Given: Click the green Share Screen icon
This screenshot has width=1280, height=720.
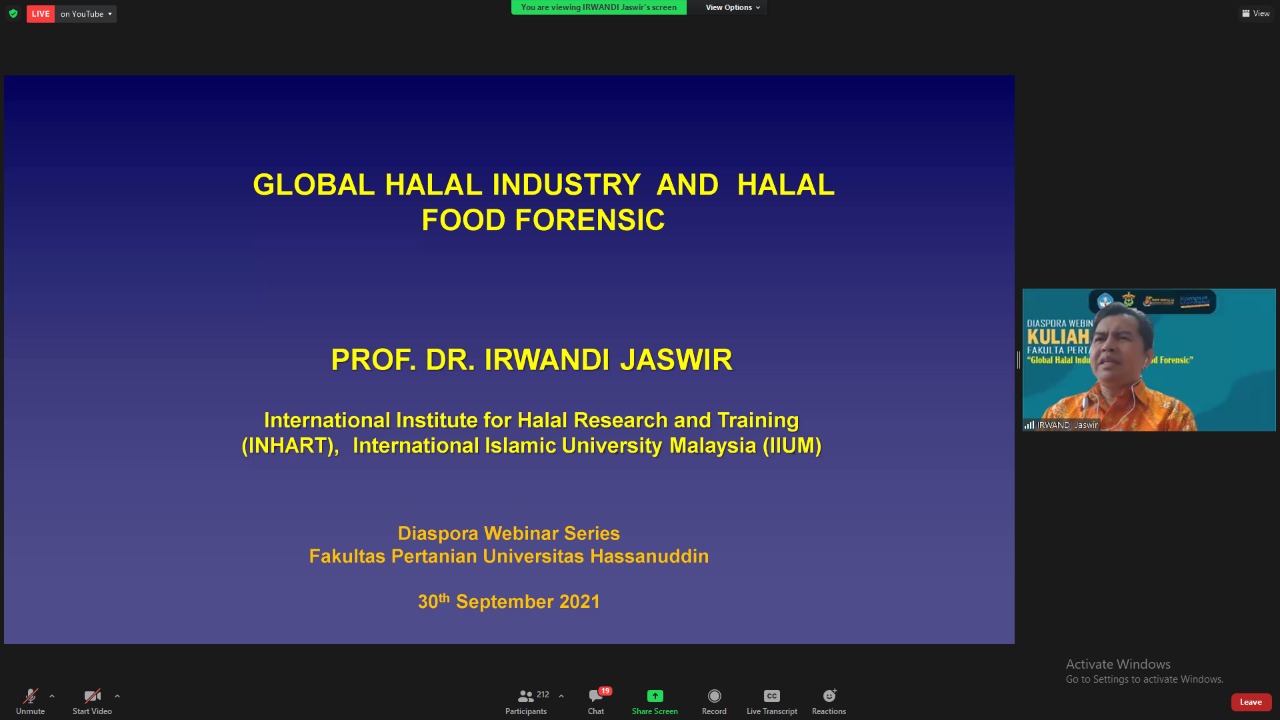Looking at the screenshot, I should [655, 696].
